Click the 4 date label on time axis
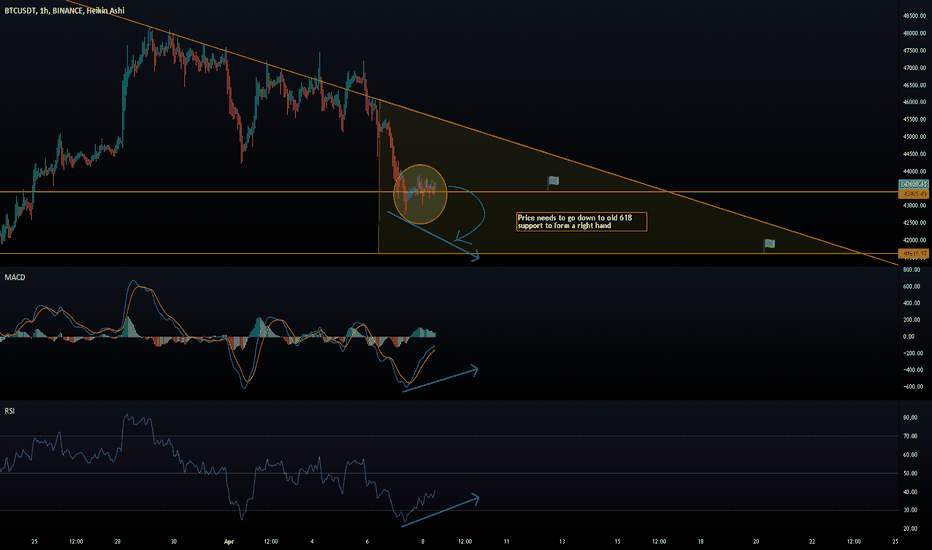This screenshot has height=550, width=932. click(312, 542)
